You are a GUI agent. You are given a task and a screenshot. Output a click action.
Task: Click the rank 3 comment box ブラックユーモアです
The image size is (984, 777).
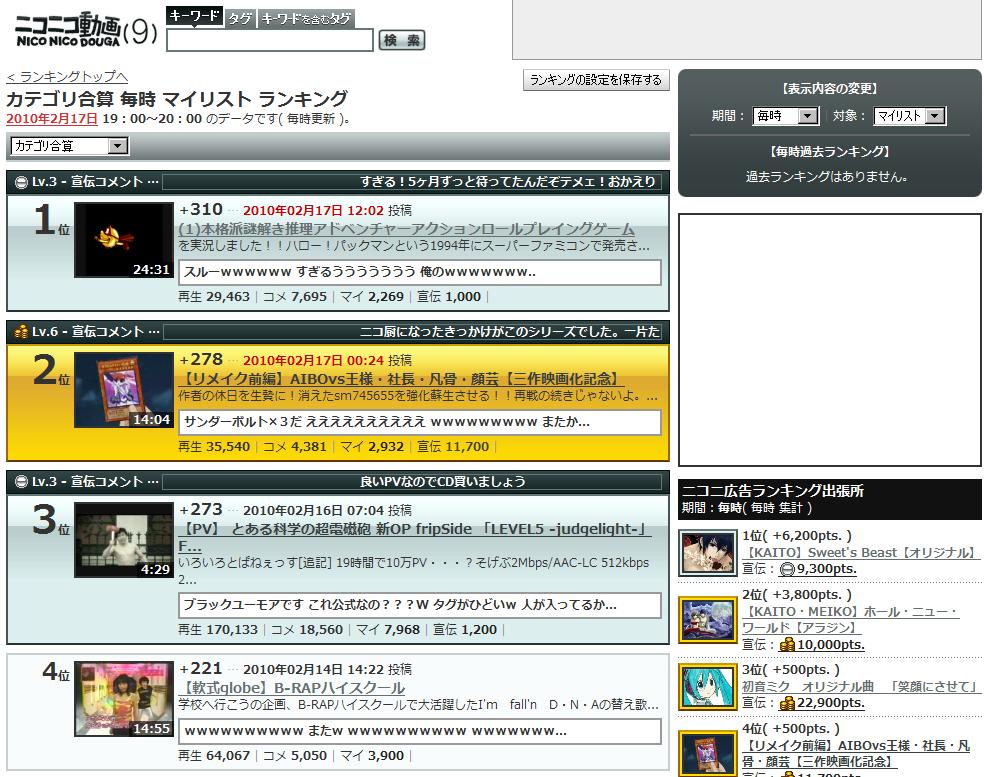pyautogui.click(x=420, y=605)
